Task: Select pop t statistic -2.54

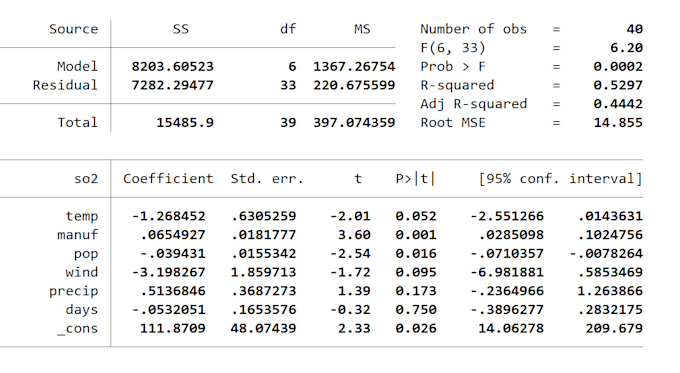Action: pos(350,253)
